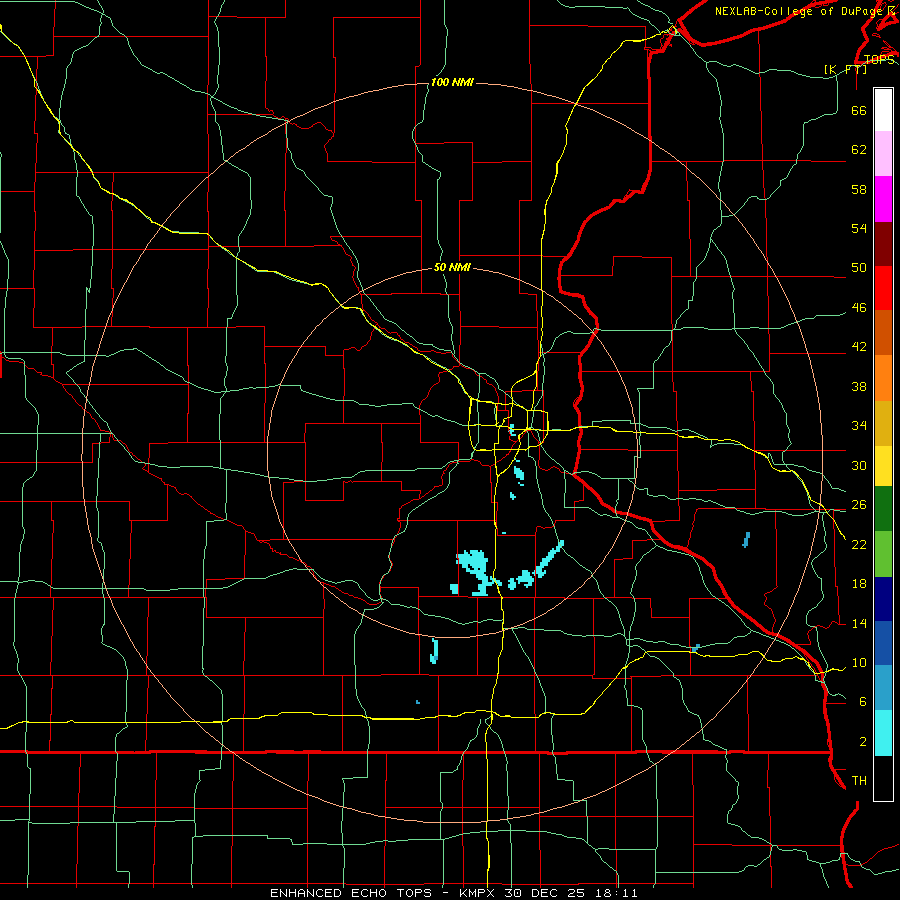Click the legend value "50"

(x=859, y=268)
